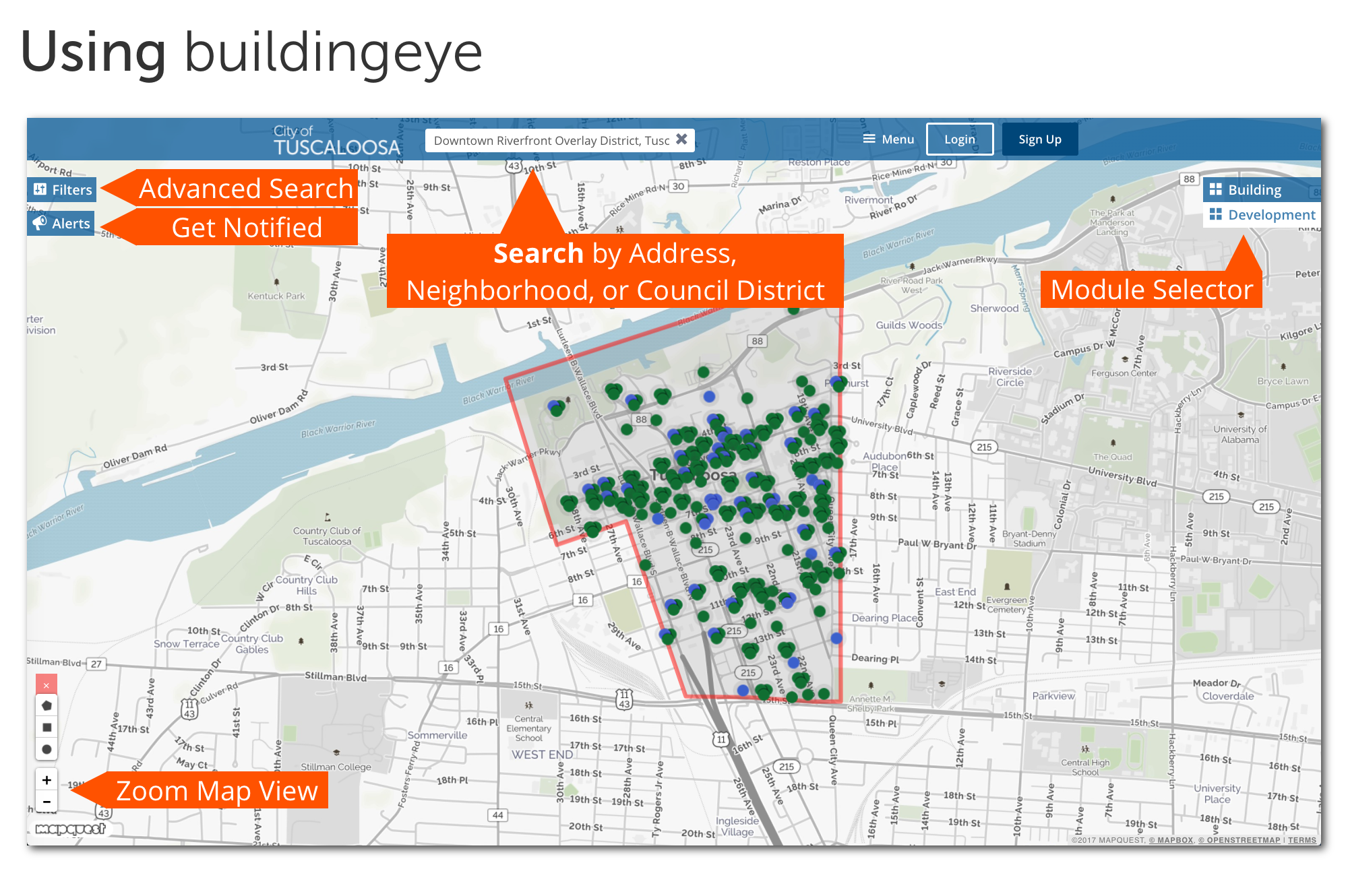Image resolution: width=1348 pixels, height=896 pixels.
Task: Click the MapQuest logo
Action: tap(71, 829)
